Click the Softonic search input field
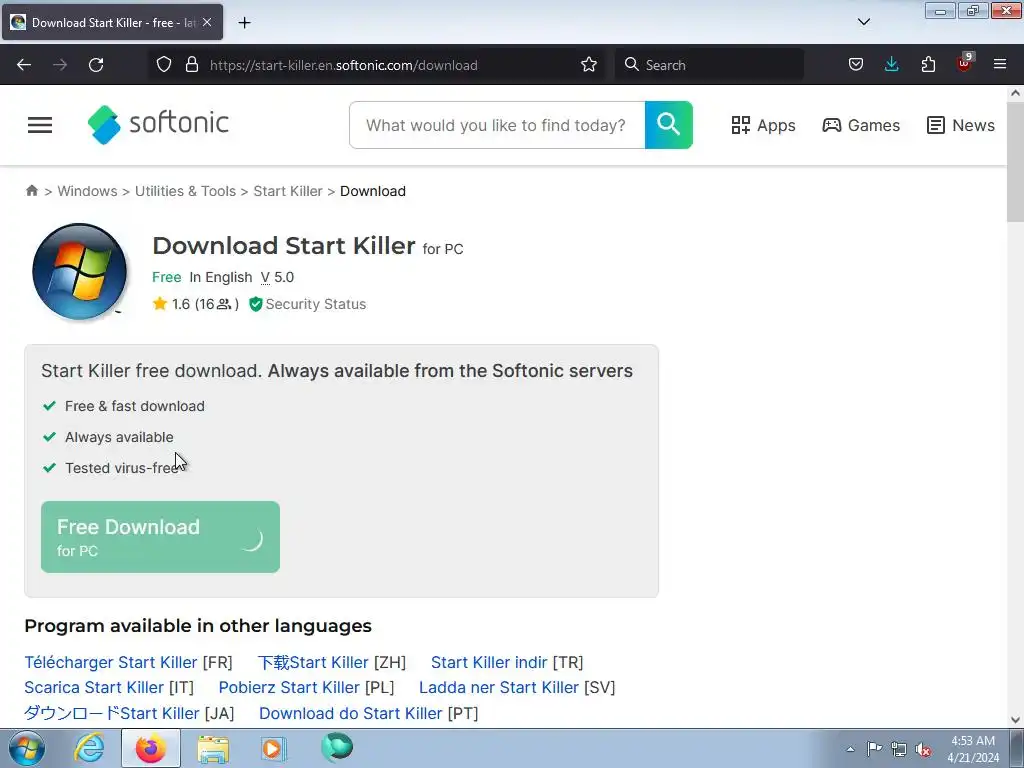This screenshot has width=1024, height=768. pyautogui.click(x=497, y=125)
